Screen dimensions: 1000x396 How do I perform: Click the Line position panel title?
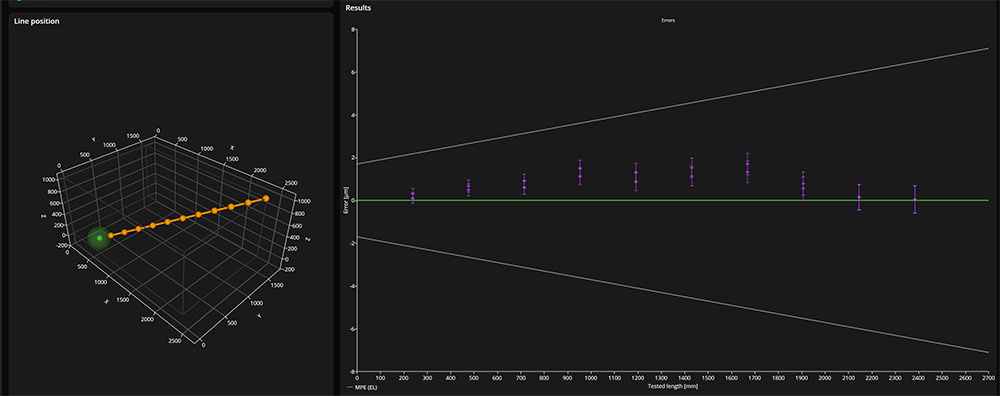(36, 21)
